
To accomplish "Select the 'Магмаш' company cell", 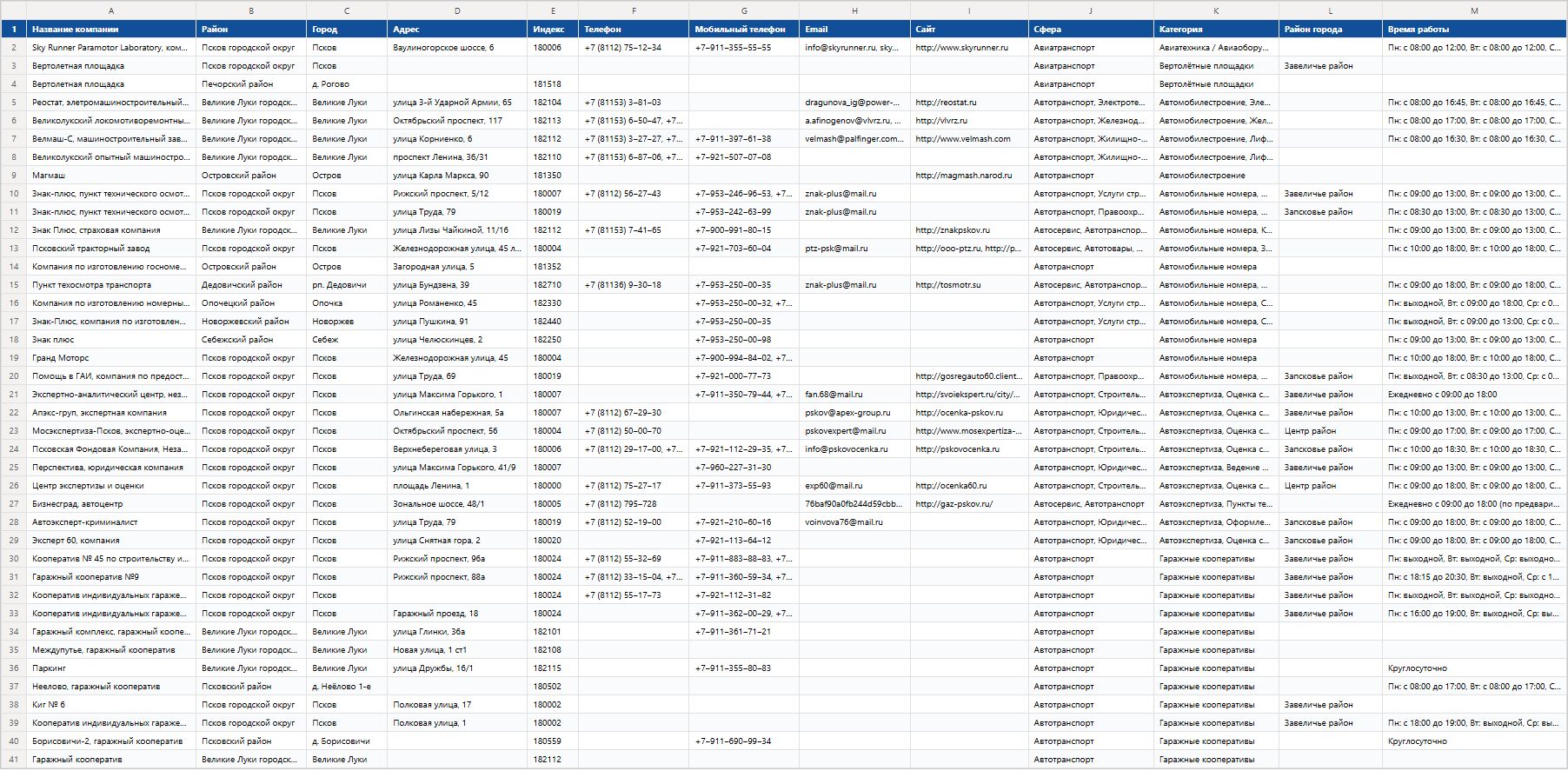I will click(111, 176).
